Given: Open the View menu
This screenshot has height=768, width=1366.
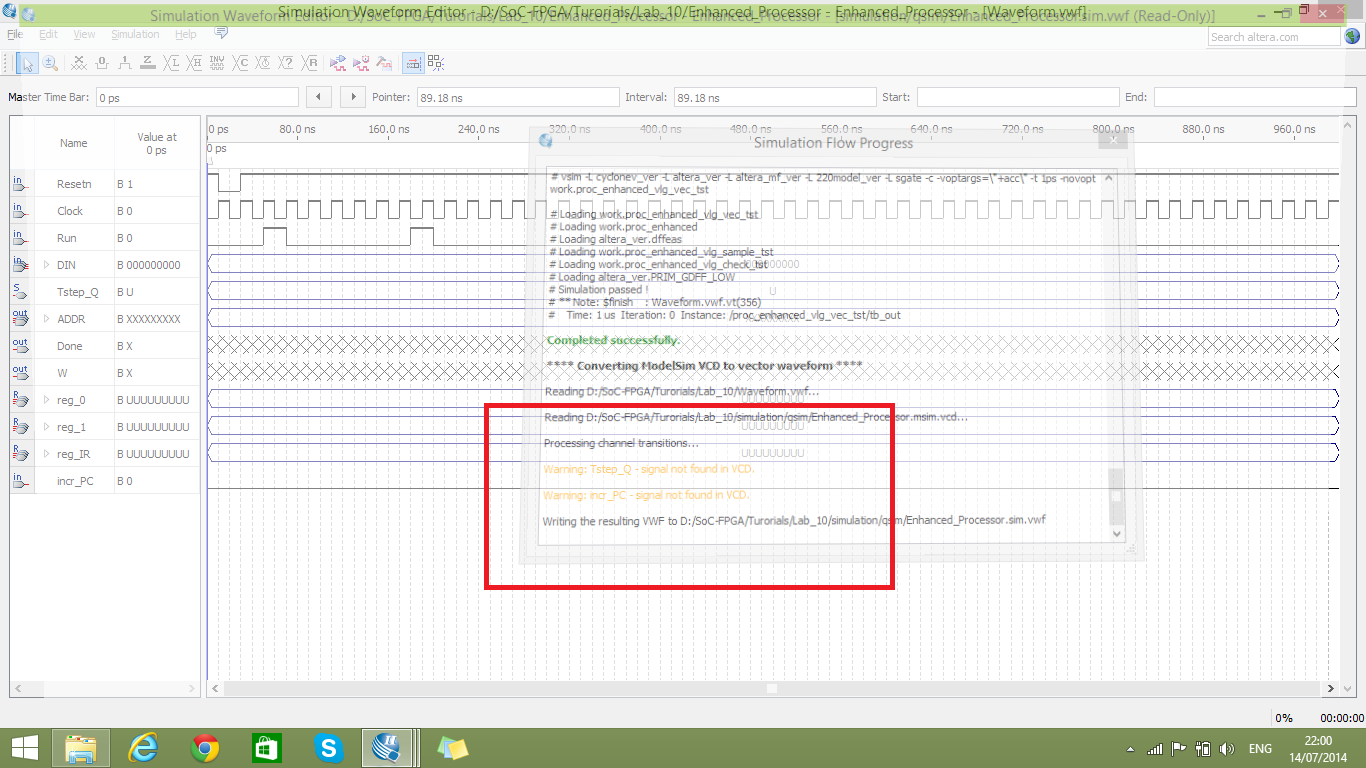Looking at the screenshot, I should click(x=85, y=34).
